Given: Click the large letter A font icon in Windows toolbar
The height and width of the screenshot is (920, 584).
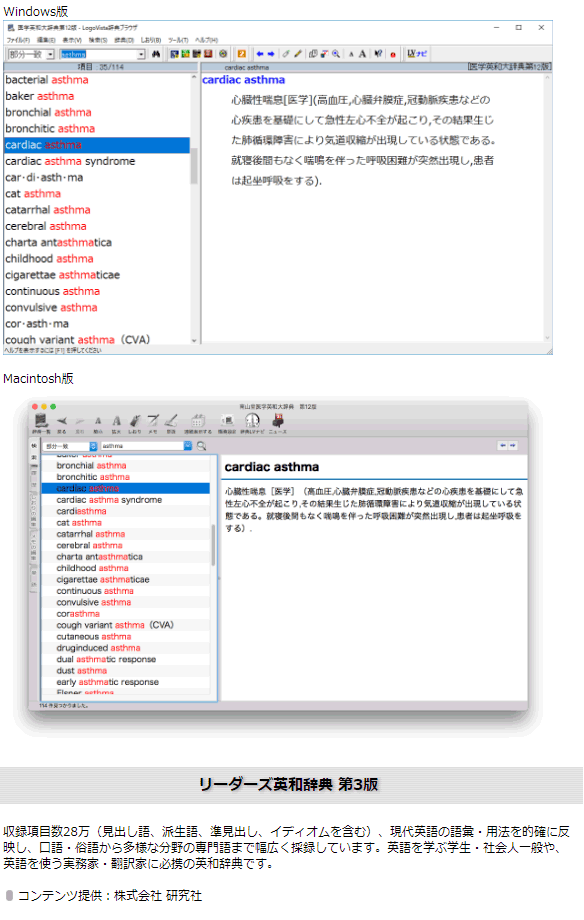Looking at the screenshot, I should point(362,54).
